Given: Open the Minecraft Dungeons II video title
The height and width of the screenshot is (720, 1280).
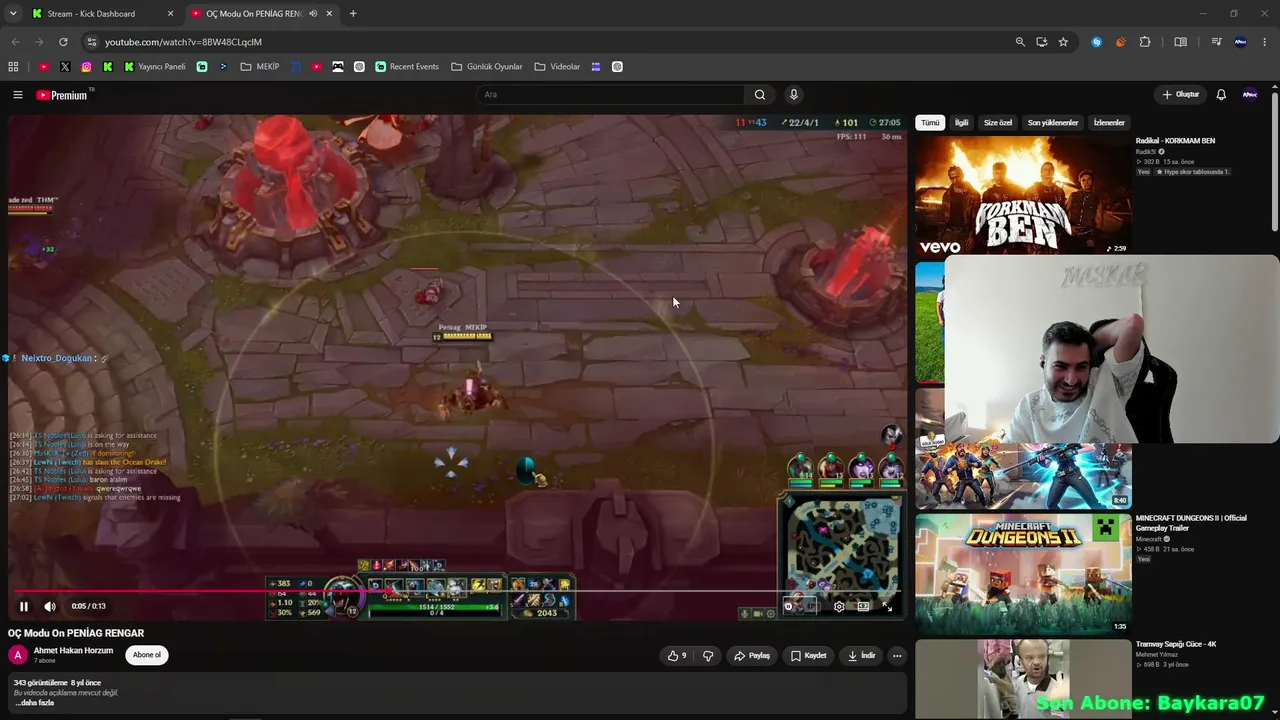Looking at the screenshot, I should [x=1191, y=523].
